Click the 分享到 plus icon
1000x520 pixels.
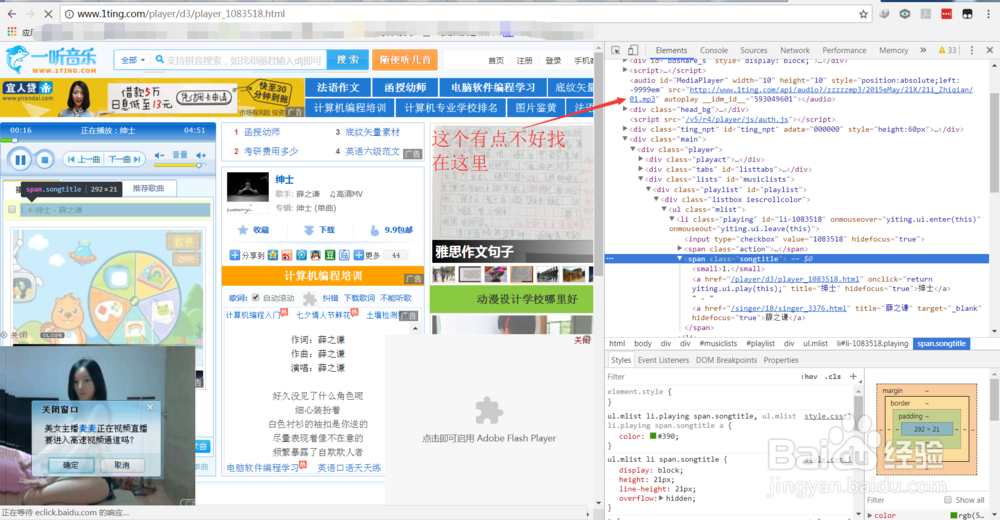[235, 255]
